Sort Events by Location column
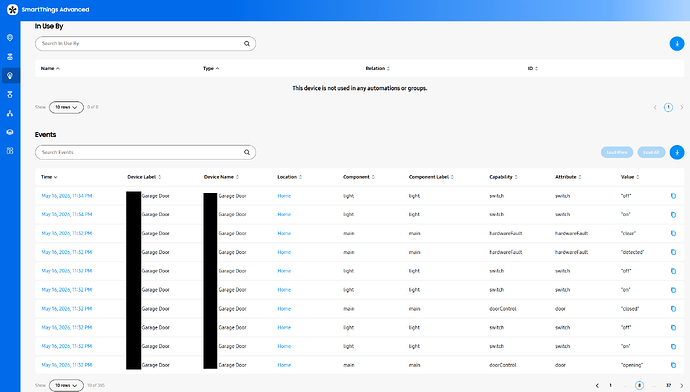This screenshot has width=690, height=392. (x=289, y=177)
